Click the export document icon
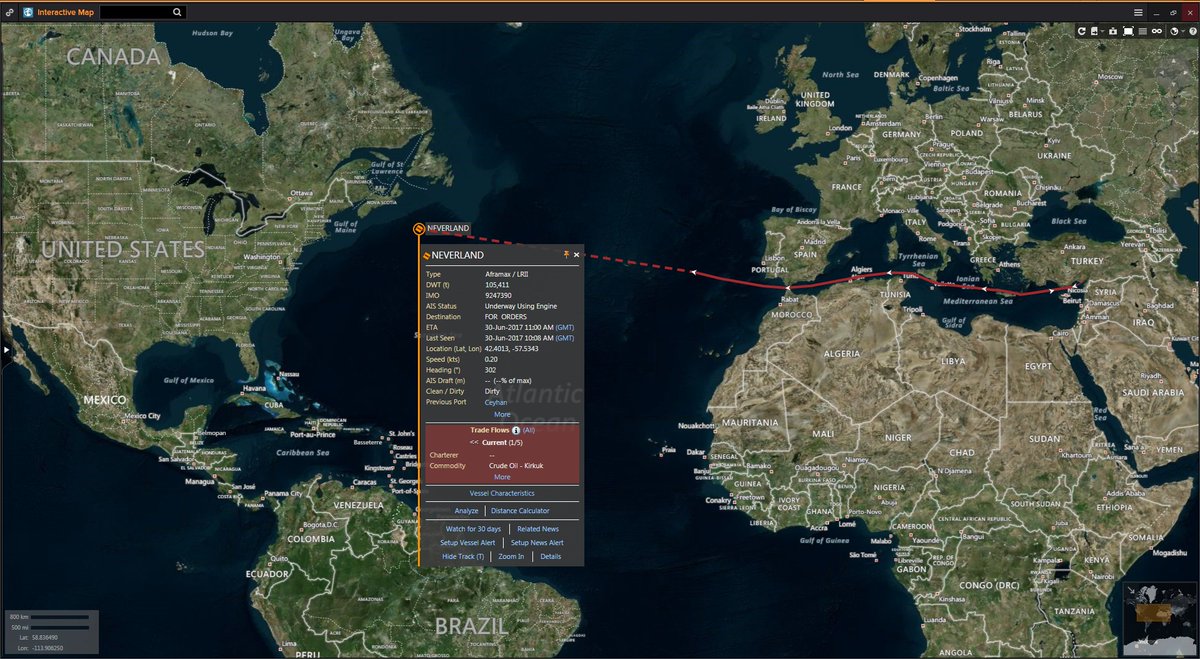The height and width of the screenshot is (659, 1200). [1095, 31]
